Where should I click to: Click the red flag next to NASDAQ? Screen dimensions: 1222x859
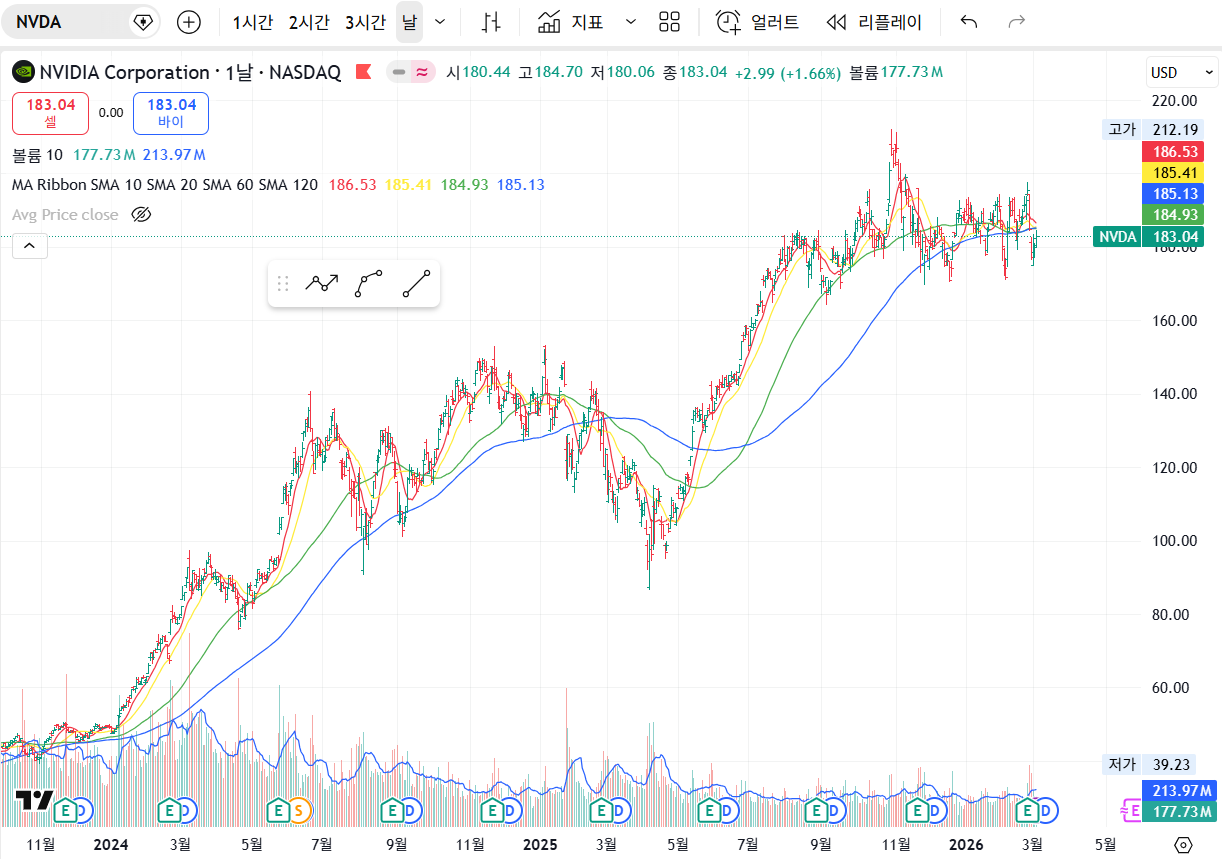[364, 72]
